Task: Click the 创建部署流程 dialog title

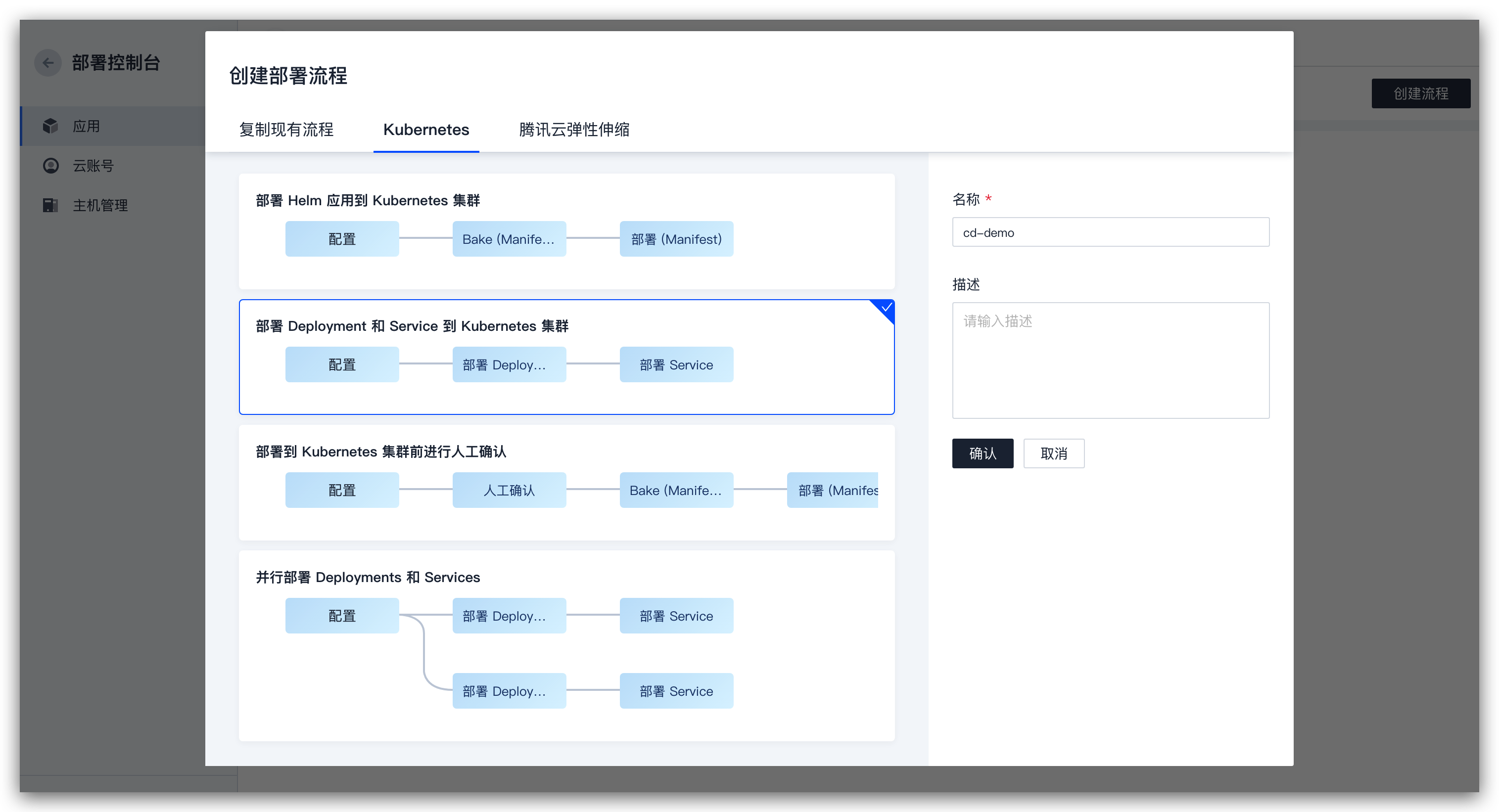Action: (288, 76)
